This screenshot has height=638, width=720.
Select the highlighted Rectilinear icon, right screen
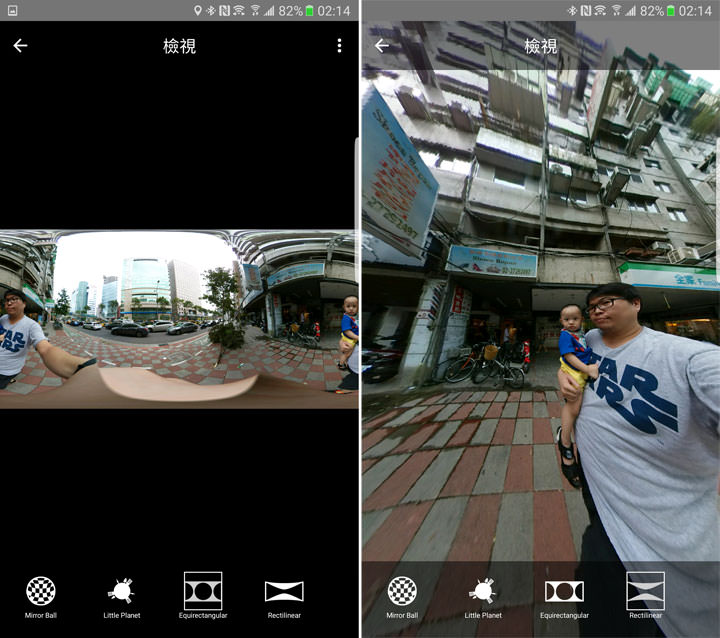[x=645, y=591]
